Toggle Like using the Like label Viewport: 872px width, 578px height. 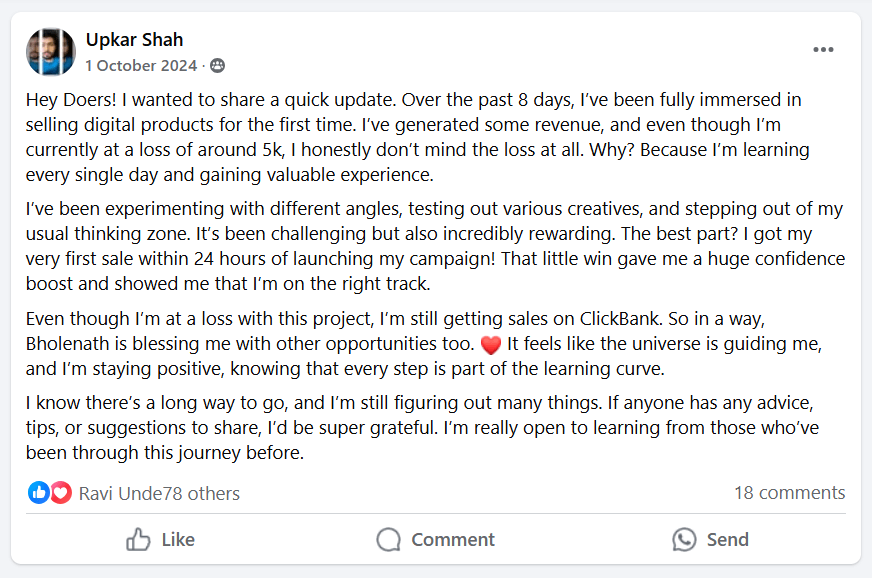[x=178, y=540]
